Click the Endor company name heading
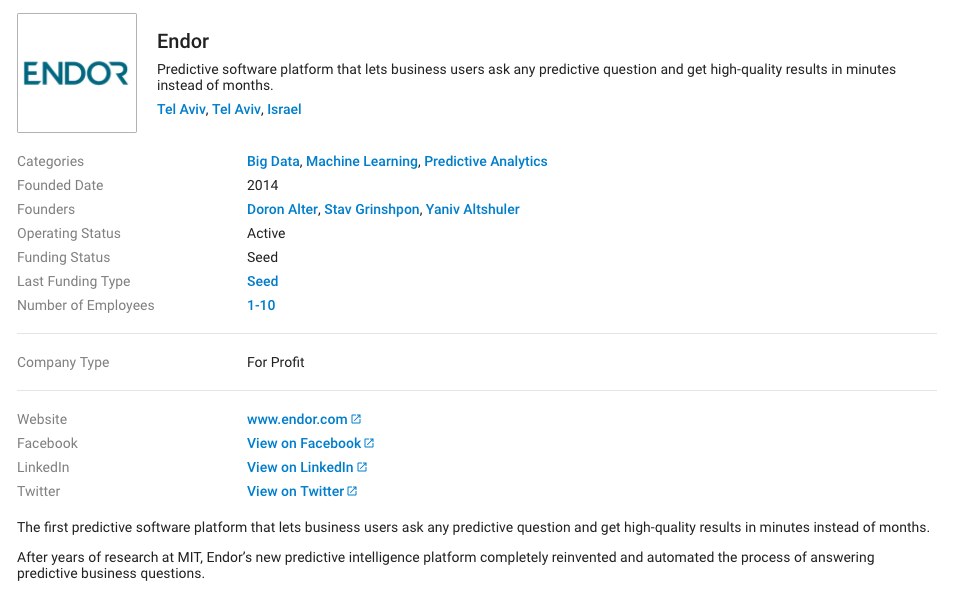957x594 pixels. pyautogui.click(x=183, y=41)
